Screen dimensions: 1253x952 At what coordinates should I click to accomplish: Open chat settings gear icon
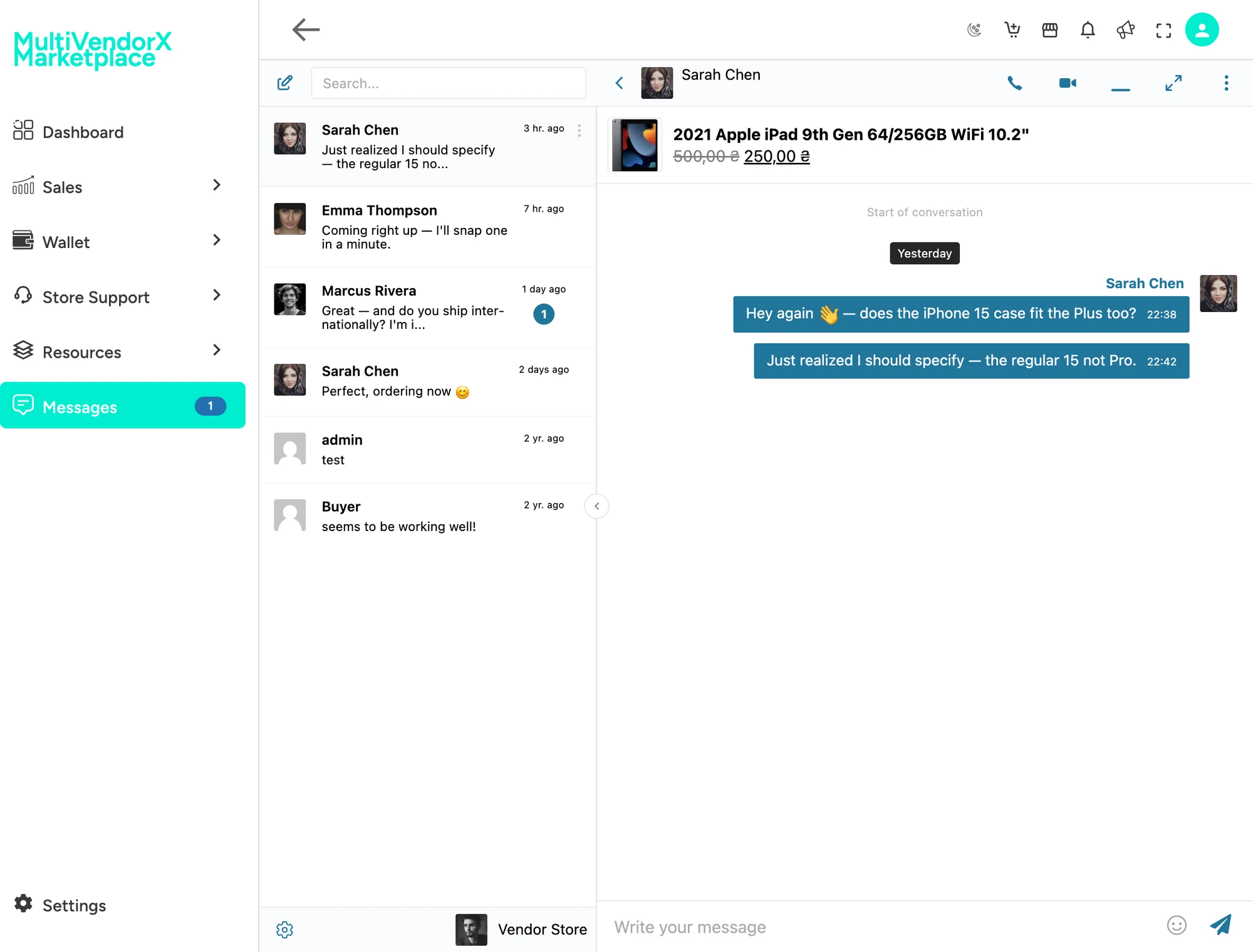point(285,929)
